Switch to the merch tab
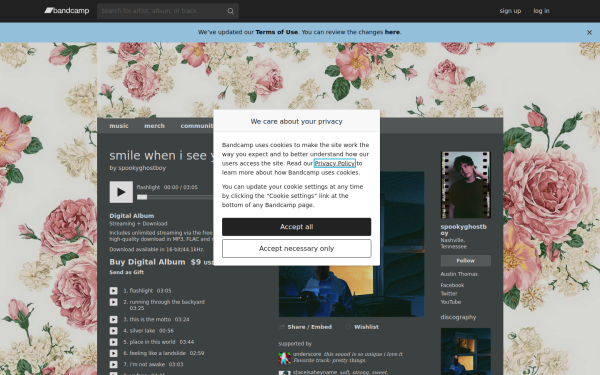600x375 pixels. [154, 126]
